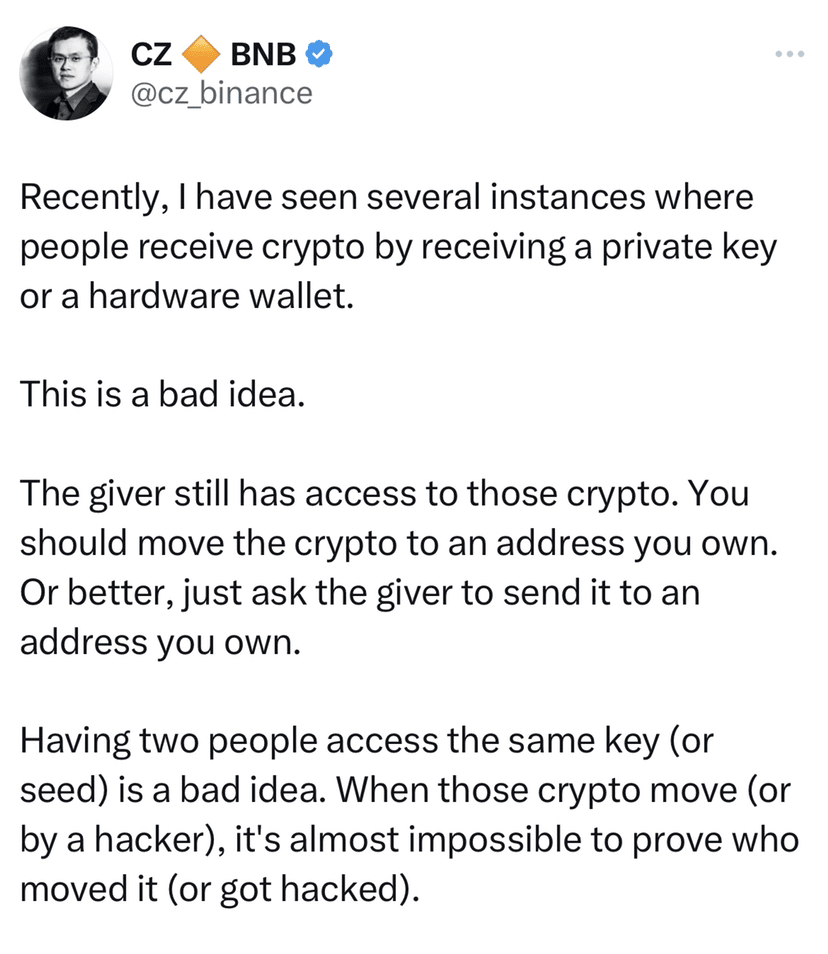Click the words "private key" in the tweet
Image resolution: width=828 pixels, height=954 pixels.
click(x=690, y=248)
